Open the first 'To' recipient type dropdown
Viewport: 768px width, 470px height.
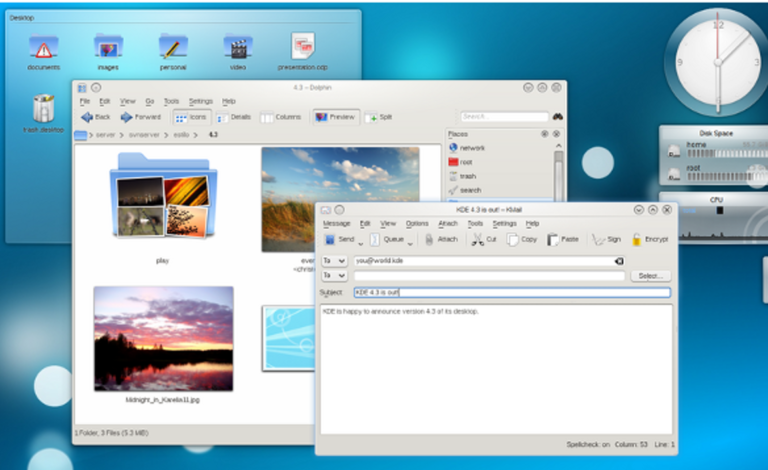point(334,260)
